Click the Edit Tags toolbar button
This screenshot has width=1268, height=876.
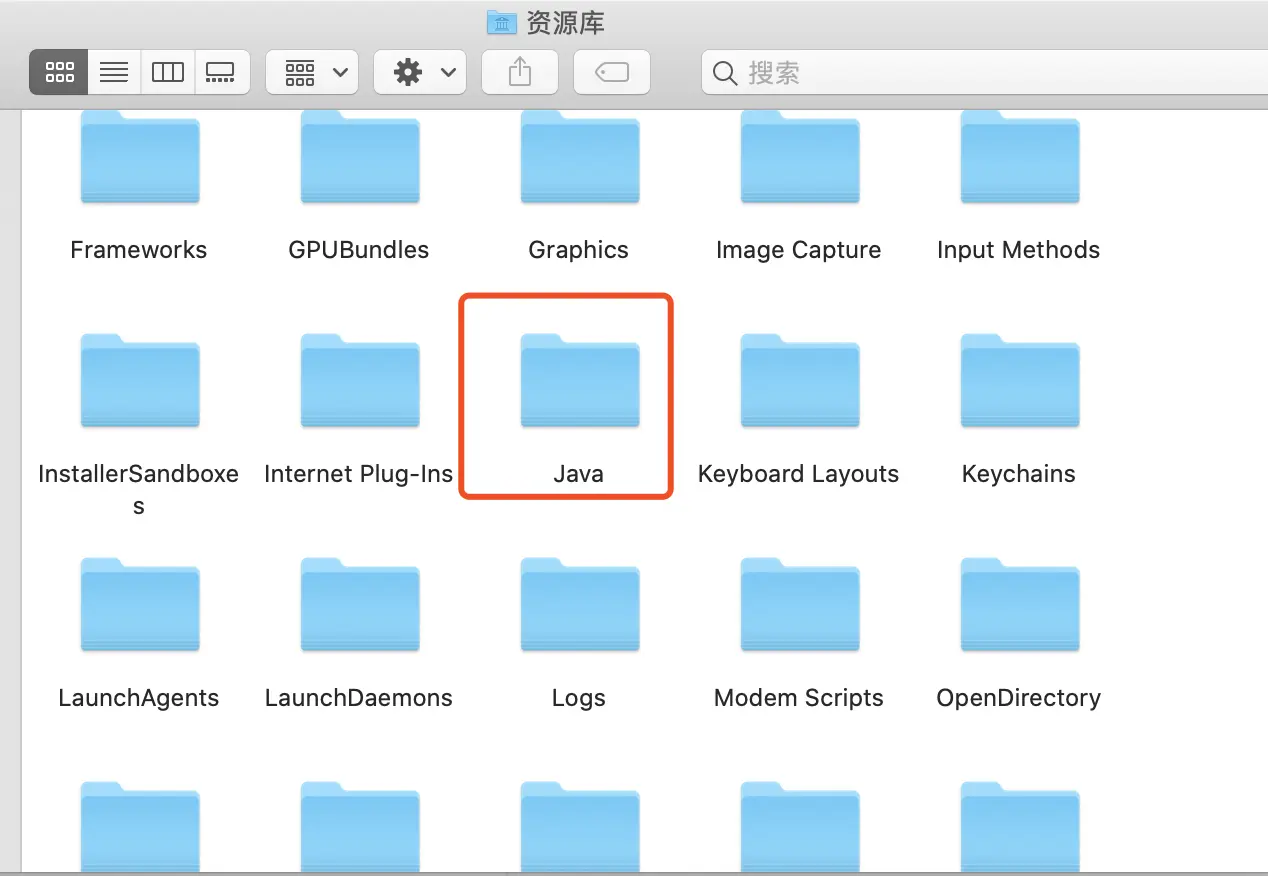pyautogui.click(x=612, y=72)
